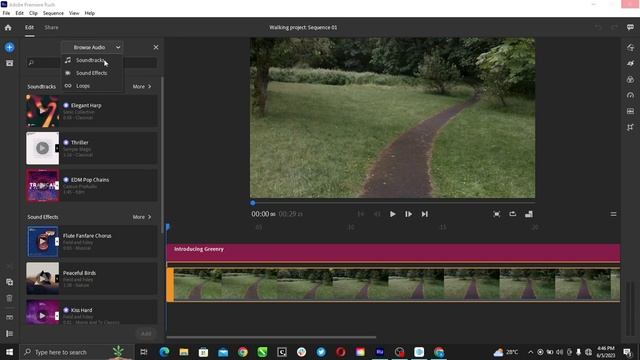
Task: Open Microsoft Edge from the taskbar
Action: 164,352
